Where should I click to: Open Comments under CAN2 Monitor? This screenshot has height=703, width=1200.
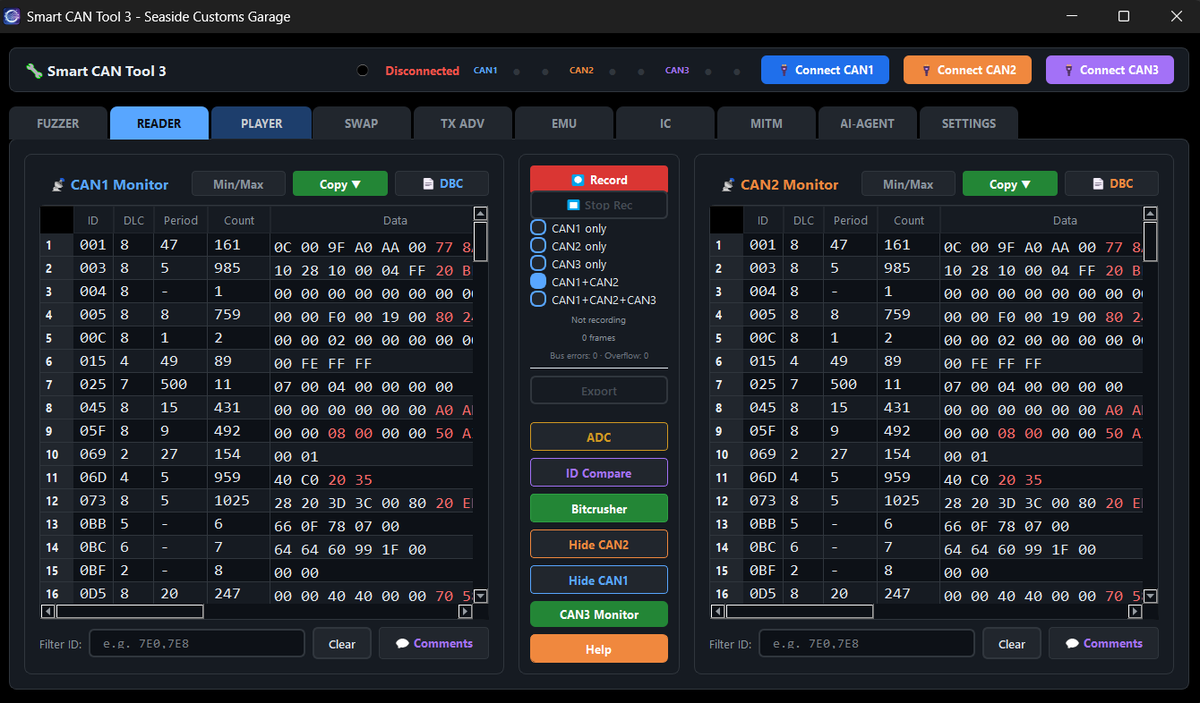coord(1103,643)
